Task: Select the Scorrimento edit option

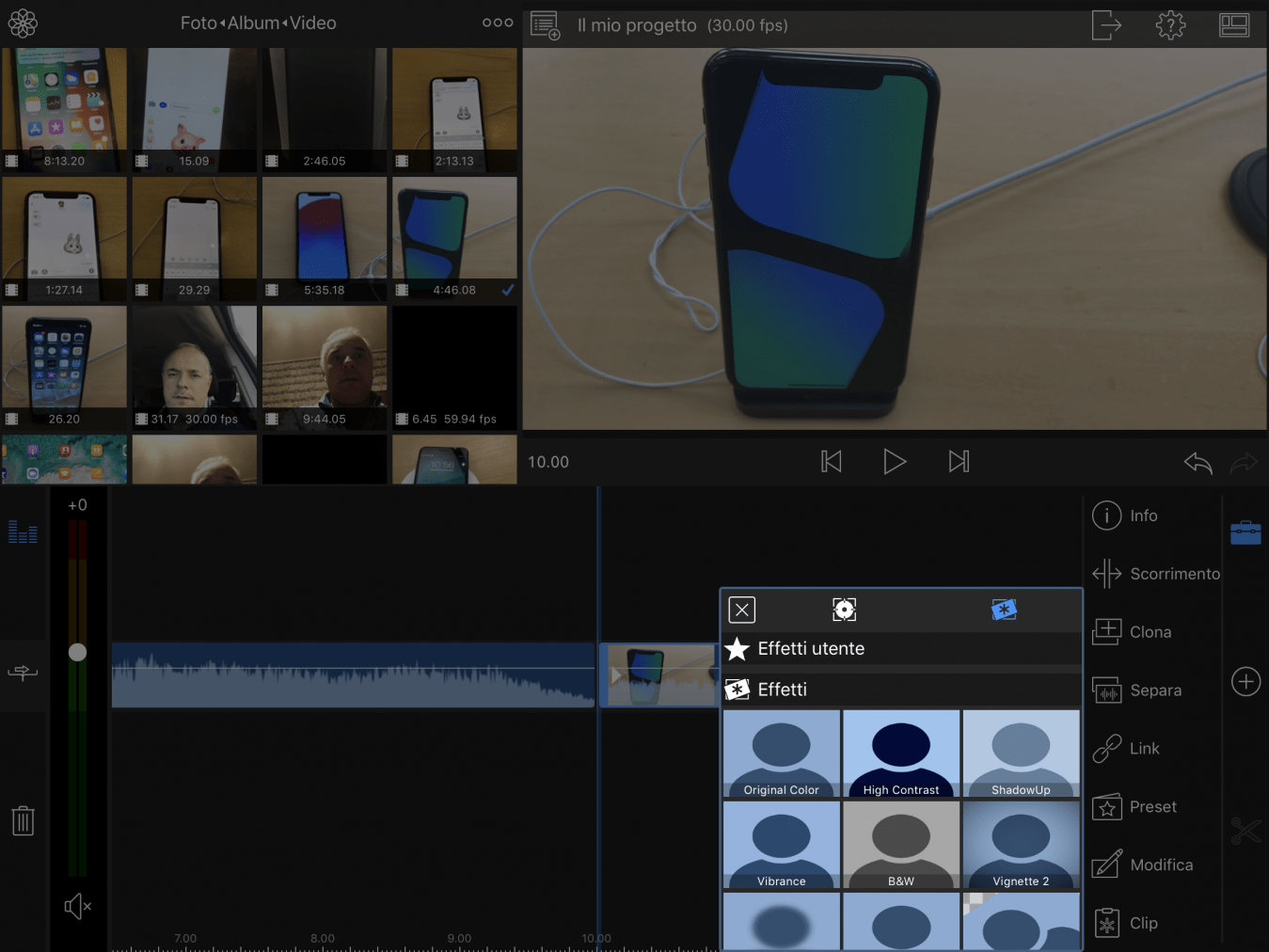Action: pos(1156,574)
